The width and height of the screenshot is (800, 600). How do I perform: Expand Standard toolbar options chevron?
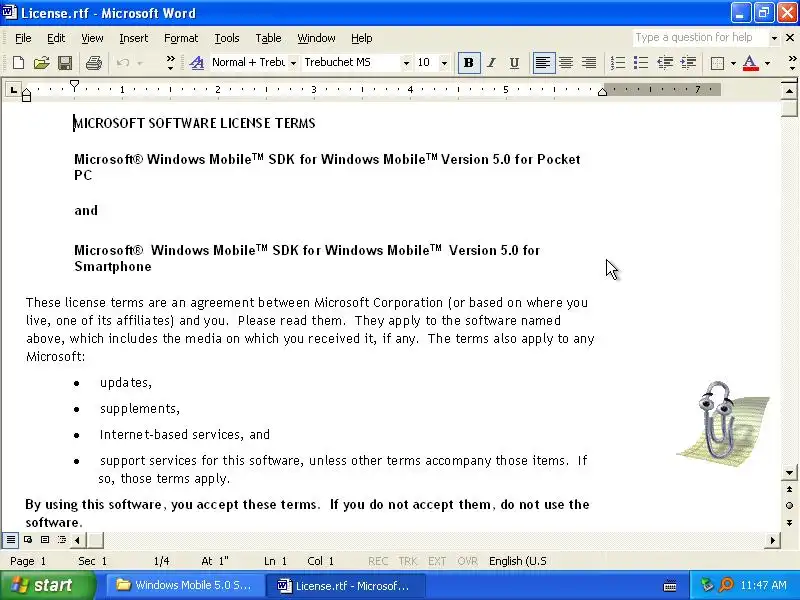(x=170, y=63)
